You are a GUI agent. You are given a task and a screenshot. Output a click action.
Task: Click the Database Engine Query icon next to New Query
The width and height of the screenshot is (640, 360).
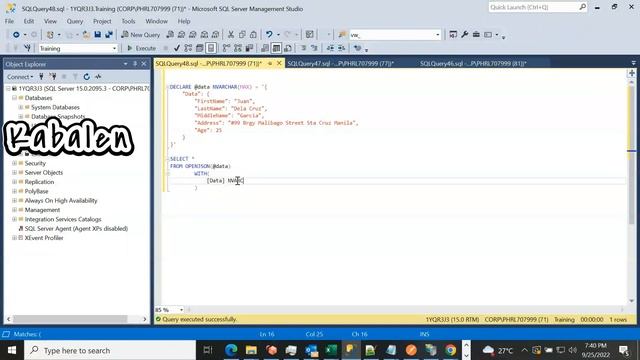(170, 35)
